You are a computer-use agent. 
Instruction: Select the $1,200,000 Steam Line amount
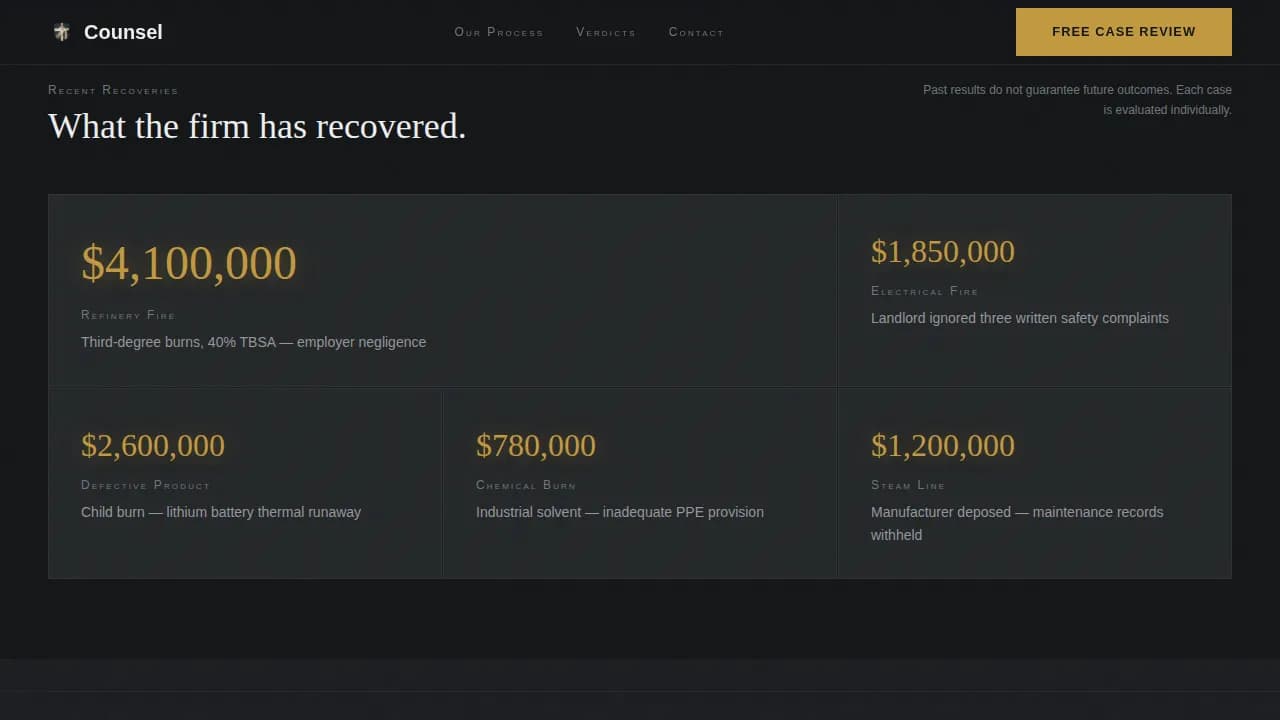pyautogui.click(x=942, y=445)
